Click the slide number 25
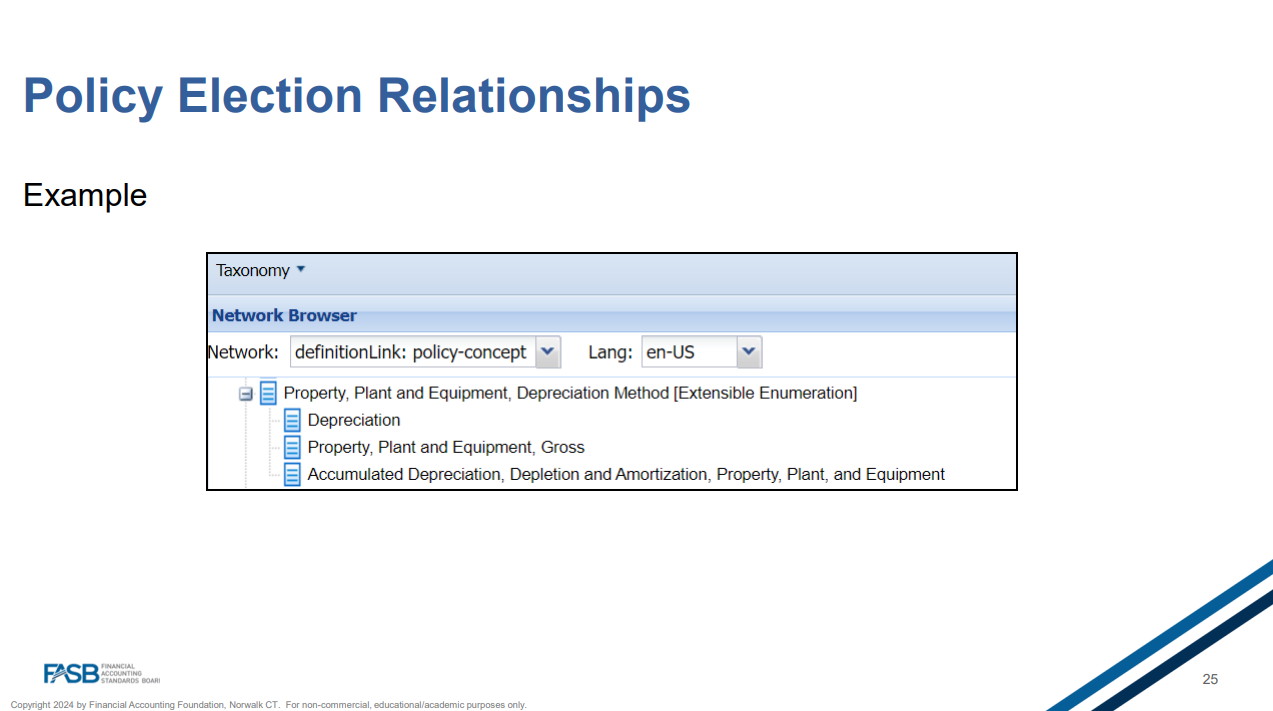 point(1210,679)
